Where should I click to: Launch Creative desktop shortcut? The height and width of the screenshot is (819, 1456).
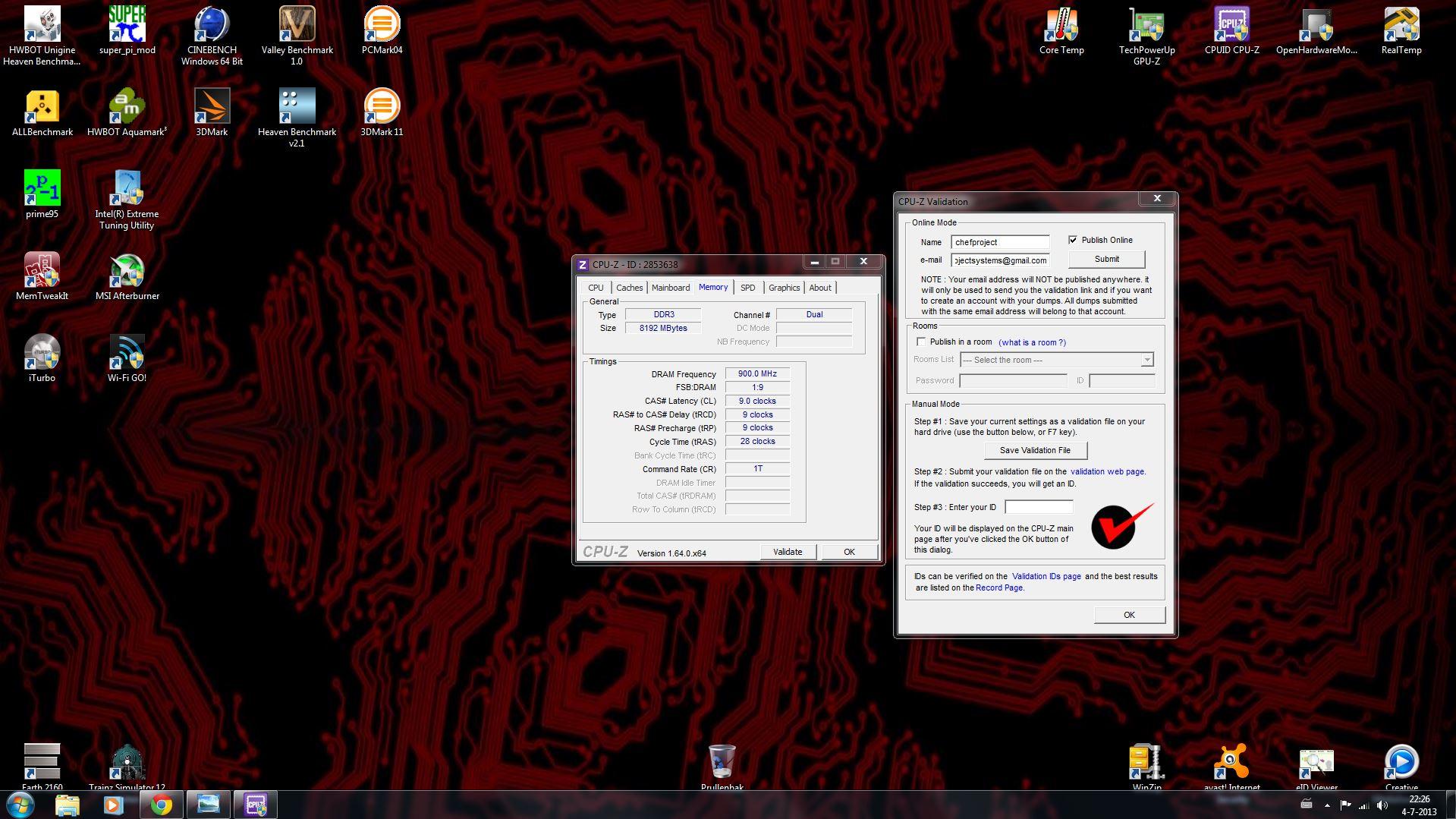tap(1401, 767)
